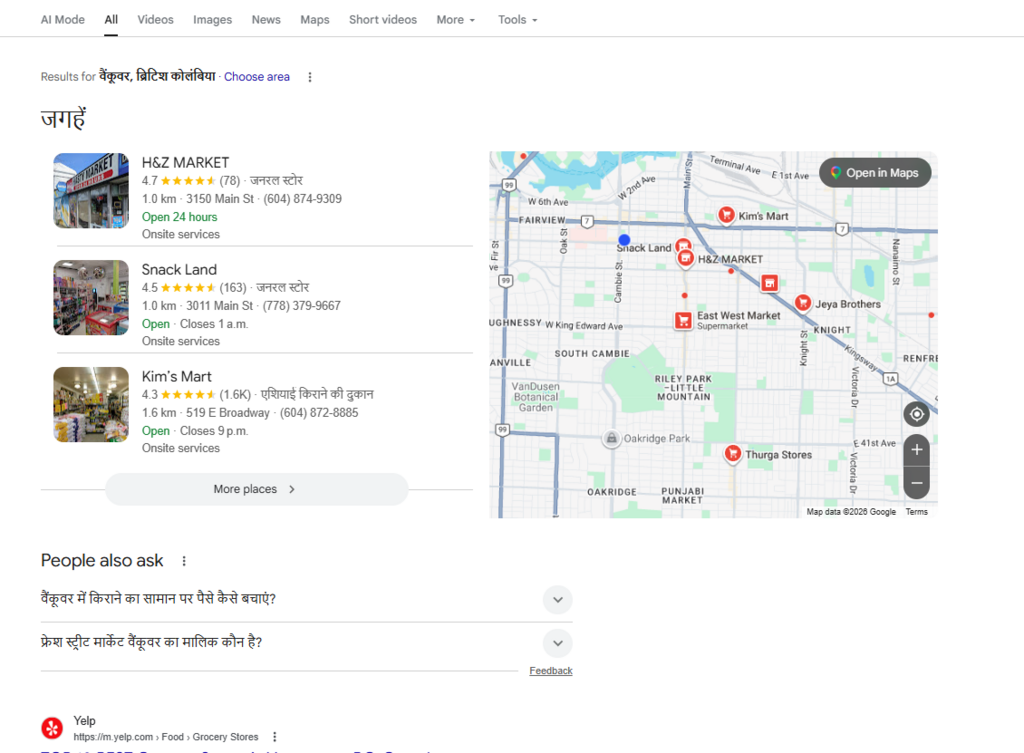The height and width of the screenshot is (753, 1024).
Task: Click the Snack Land marker on the map
Action: point(684,244)
